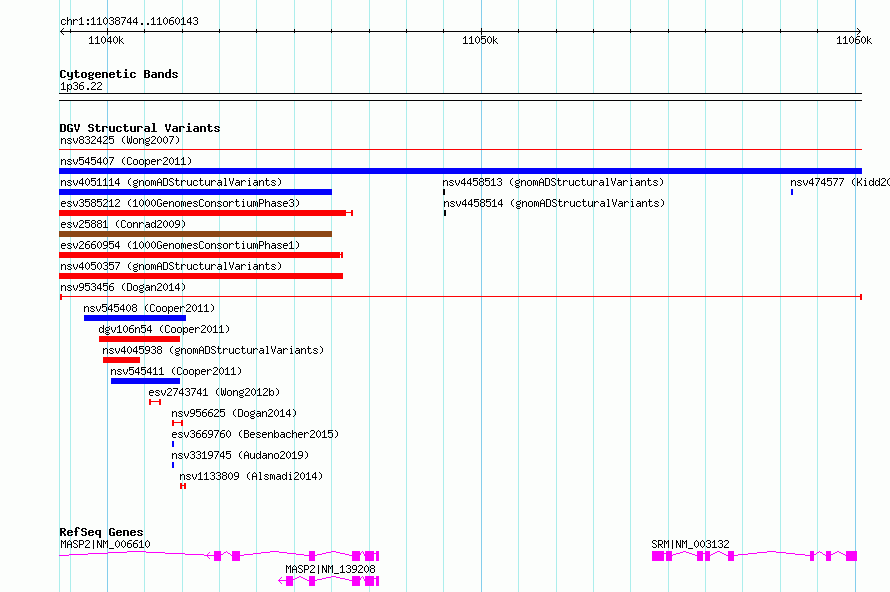
Task: Select the dgv106n54 red variant bar
Action: tap(140, 339)
